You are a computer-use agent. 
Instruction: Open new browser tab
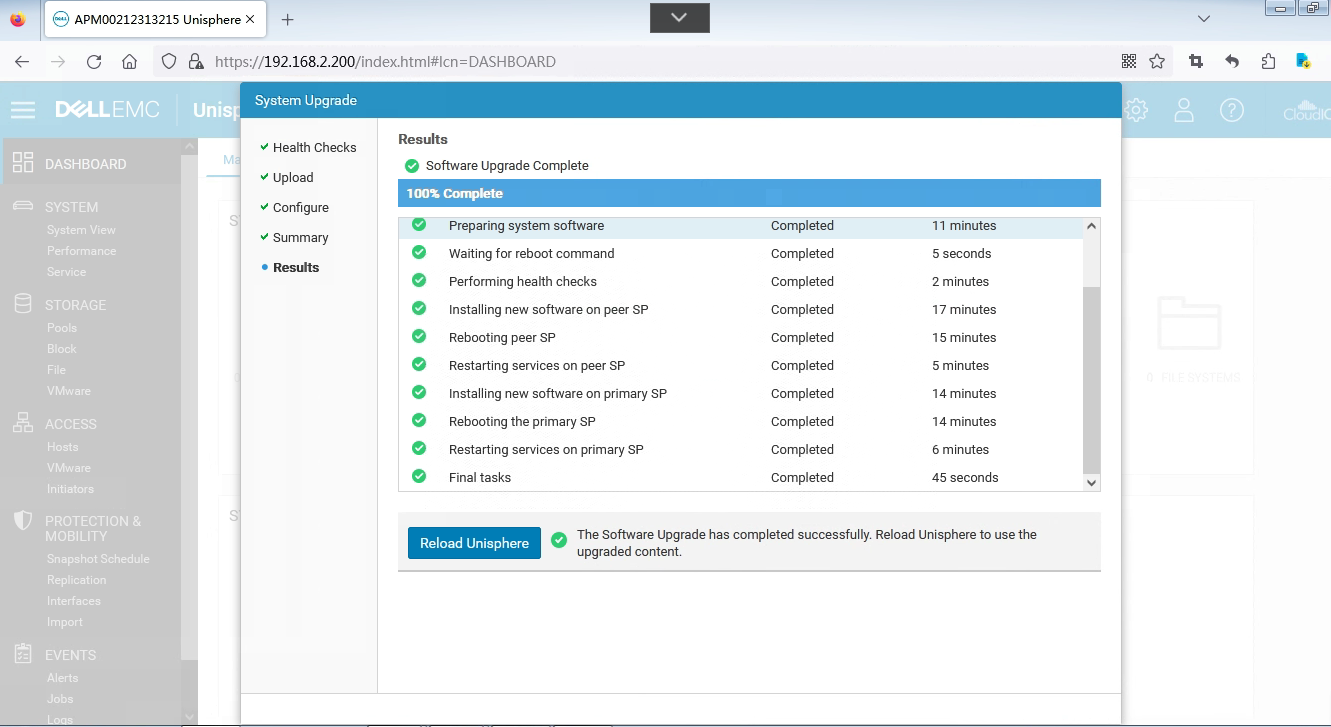(288, 19)
